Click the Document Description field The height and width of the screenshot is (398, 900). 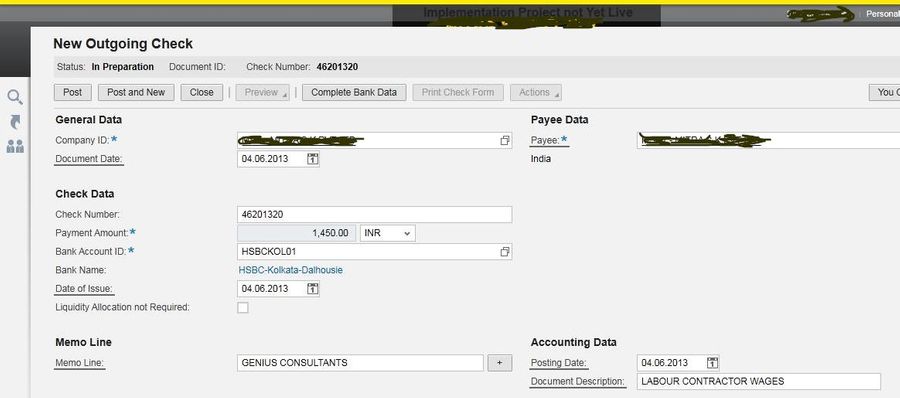[x=758, y=381]
